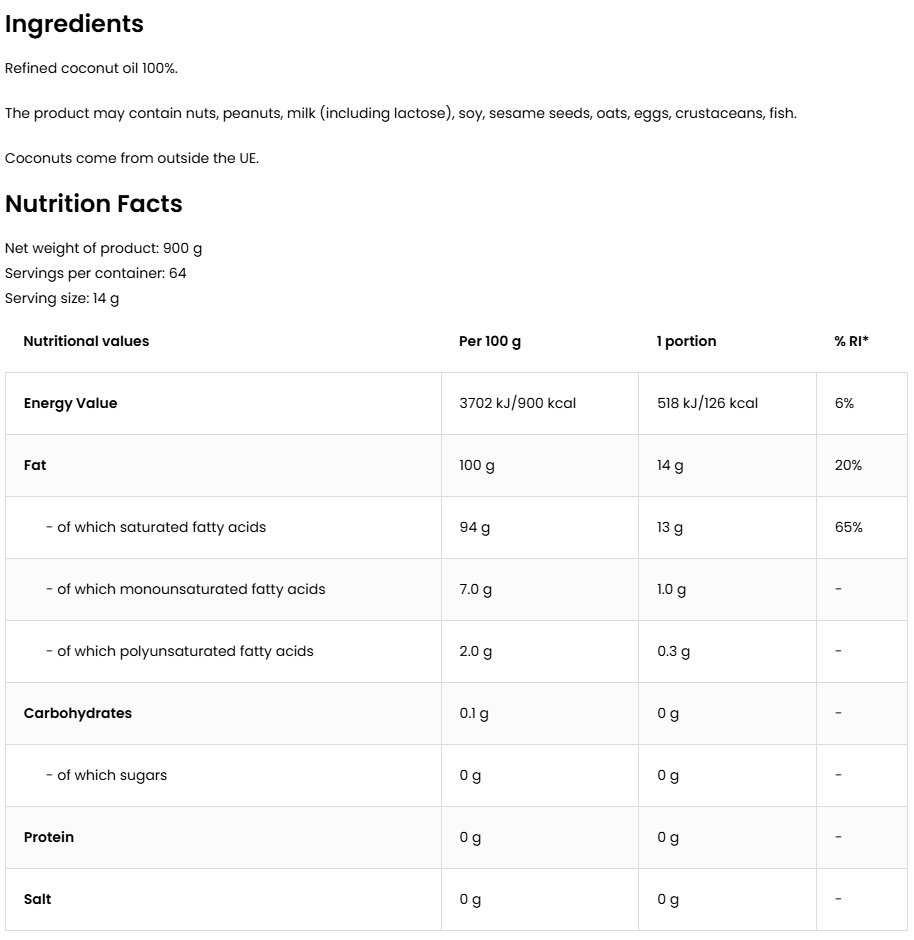Image resolution: width=914 pixels, height=940 pixels.
Task: Click the Salt row label
Action: tap(38, 899)
